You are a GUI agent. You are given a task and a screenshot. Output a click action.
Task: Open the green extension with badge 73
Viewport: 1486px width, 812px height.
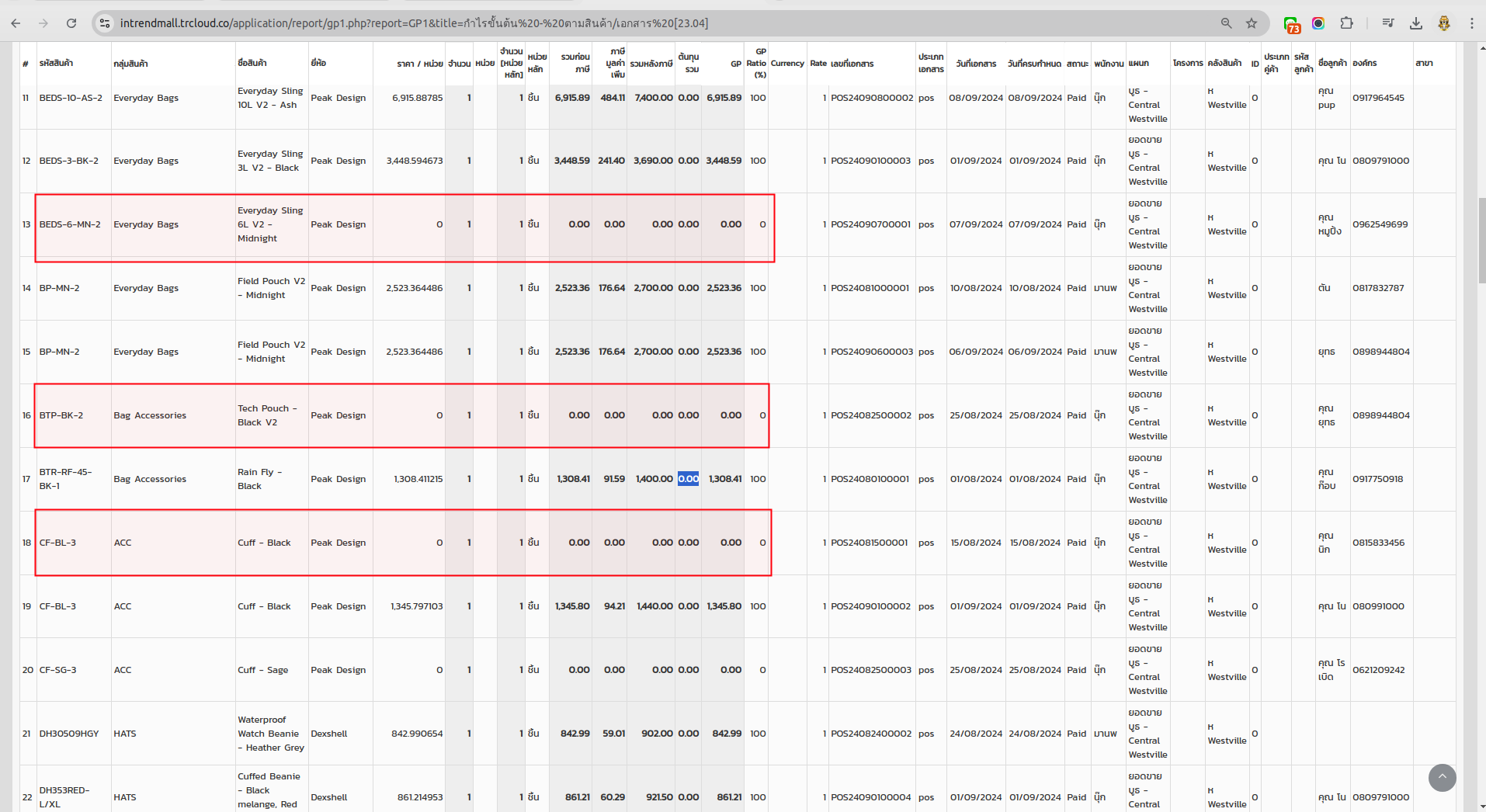pyautogui.click(x=1291, y=24)
